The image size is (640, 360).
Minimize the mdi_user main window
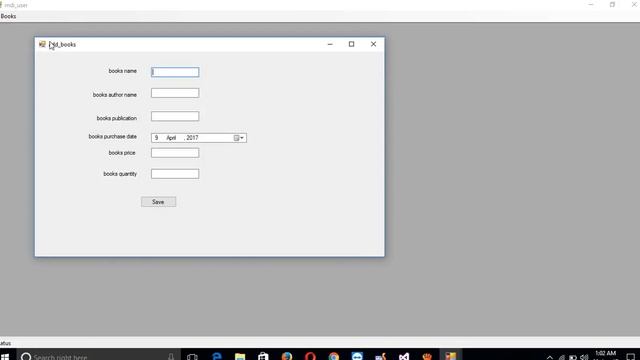591,4
